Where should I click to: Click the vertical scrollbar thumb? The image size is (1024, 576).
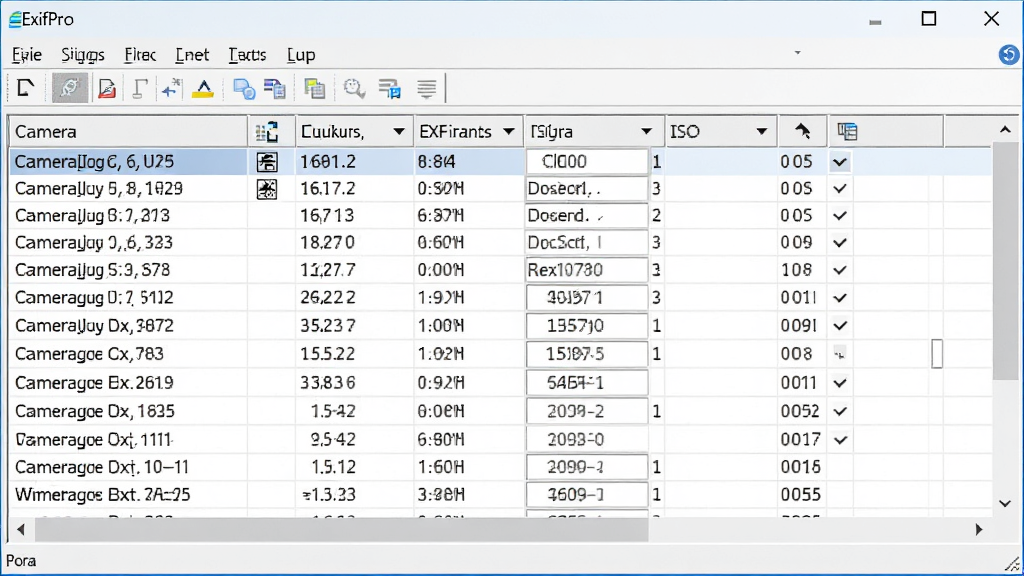1005,261
